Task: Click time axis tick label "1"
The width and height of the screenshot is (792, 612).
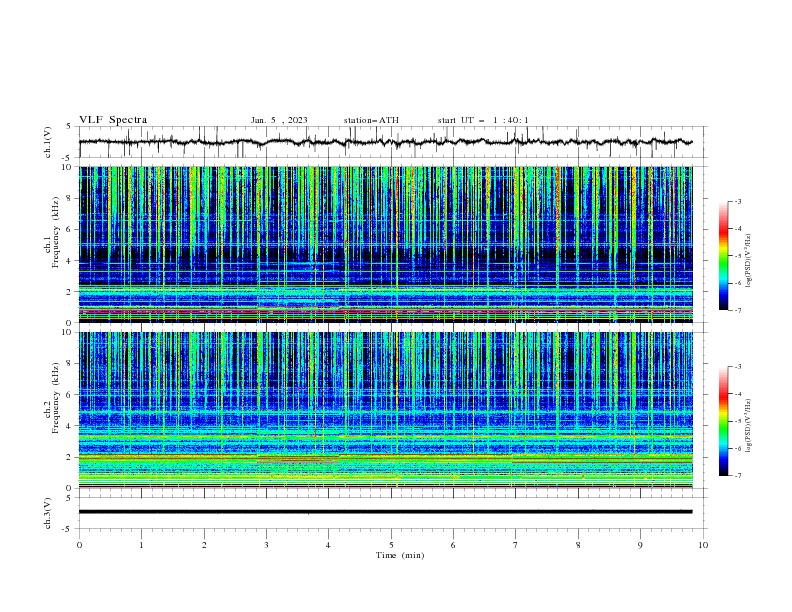Action: click(141, 545)
